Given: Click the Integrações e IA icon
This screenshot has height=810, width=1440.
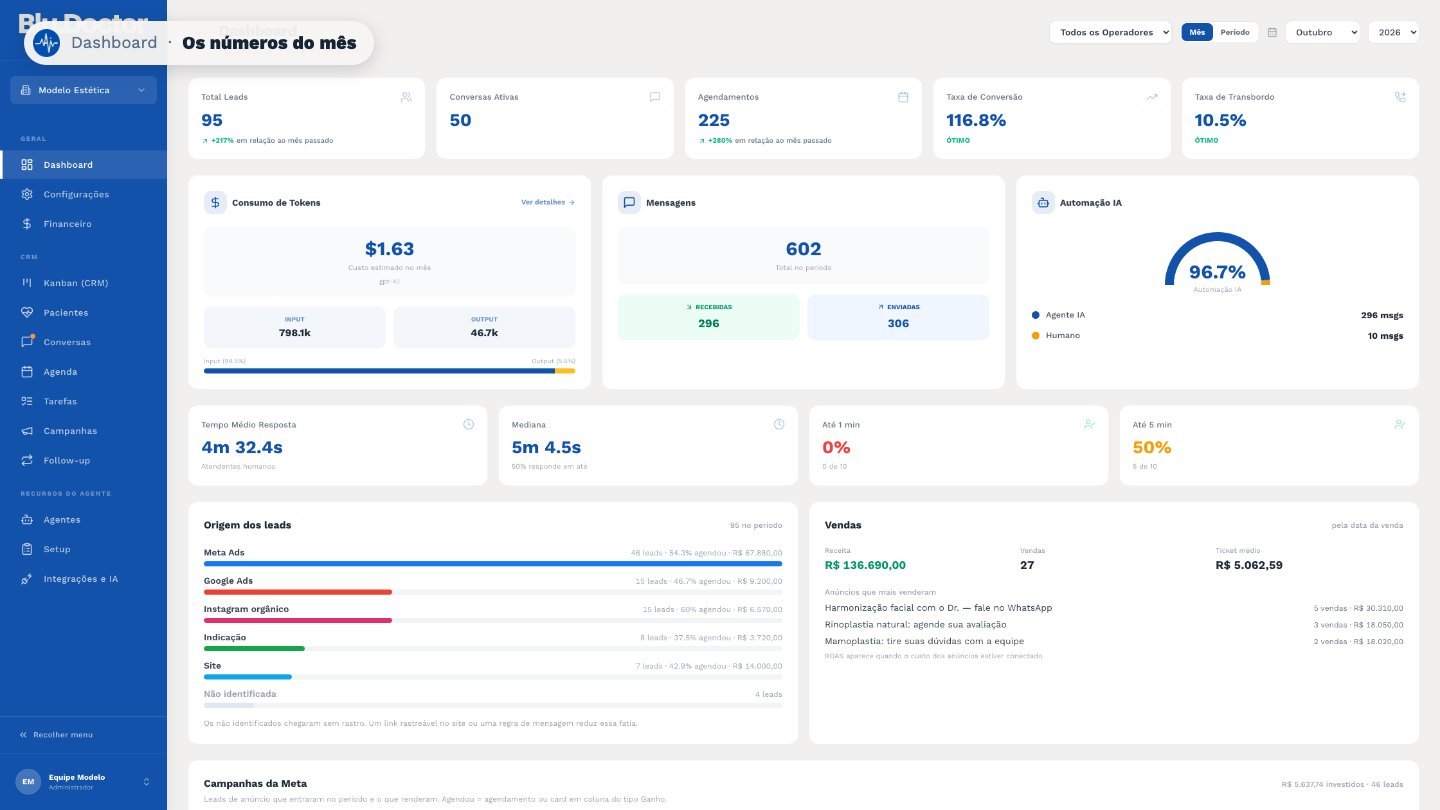Looking at the screenshot, I should coord(27,579).
